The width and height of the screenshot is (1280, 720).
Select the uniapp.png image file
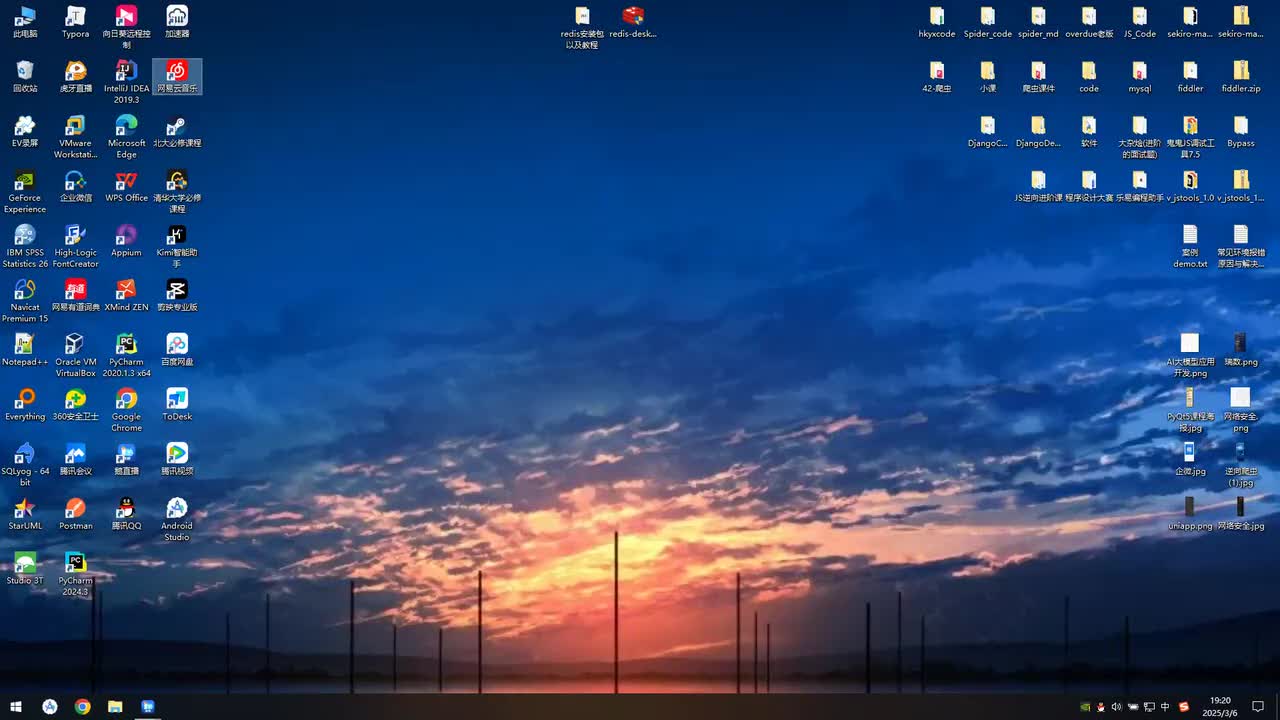(1190, 514)
